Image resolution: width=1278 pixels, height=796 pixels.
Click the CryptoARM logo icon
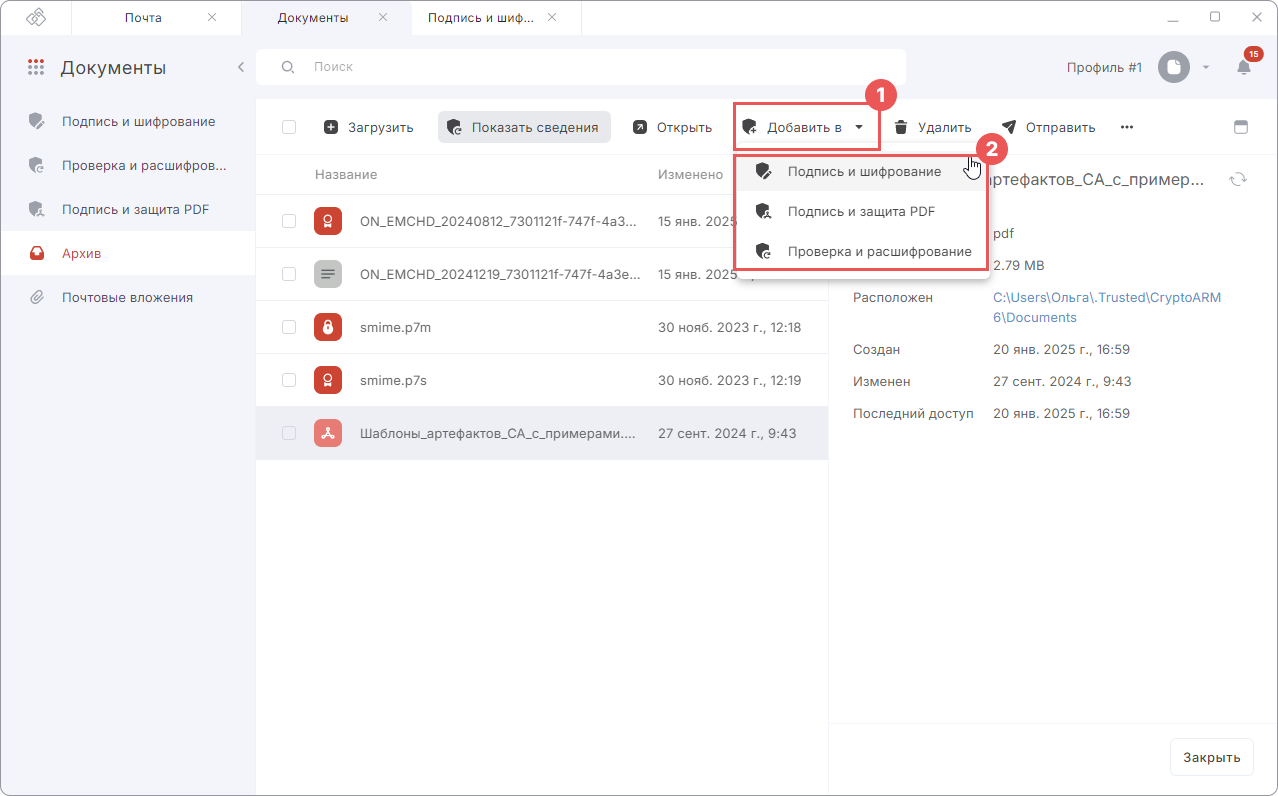[36, 18]
